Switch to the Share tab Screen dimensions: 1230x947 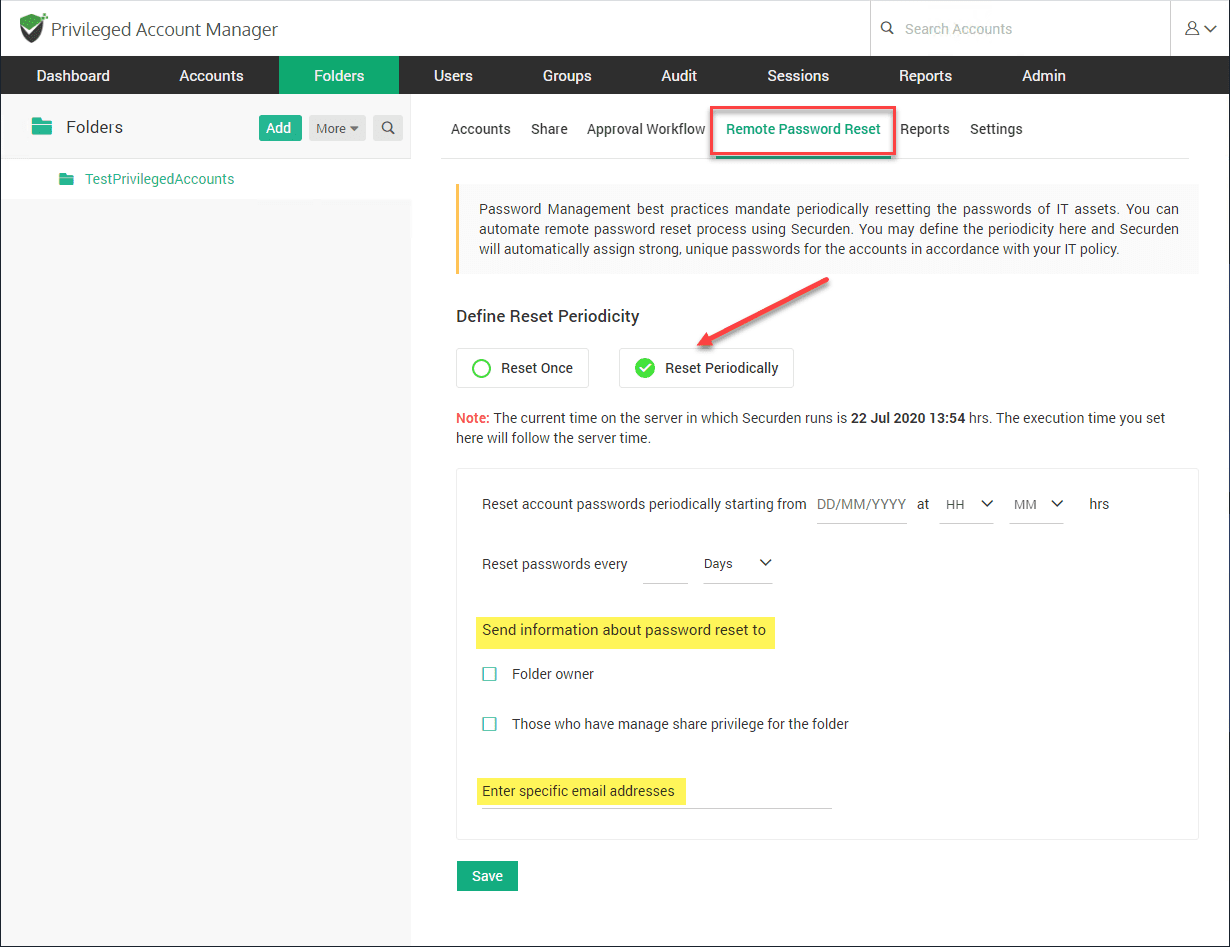549,129
